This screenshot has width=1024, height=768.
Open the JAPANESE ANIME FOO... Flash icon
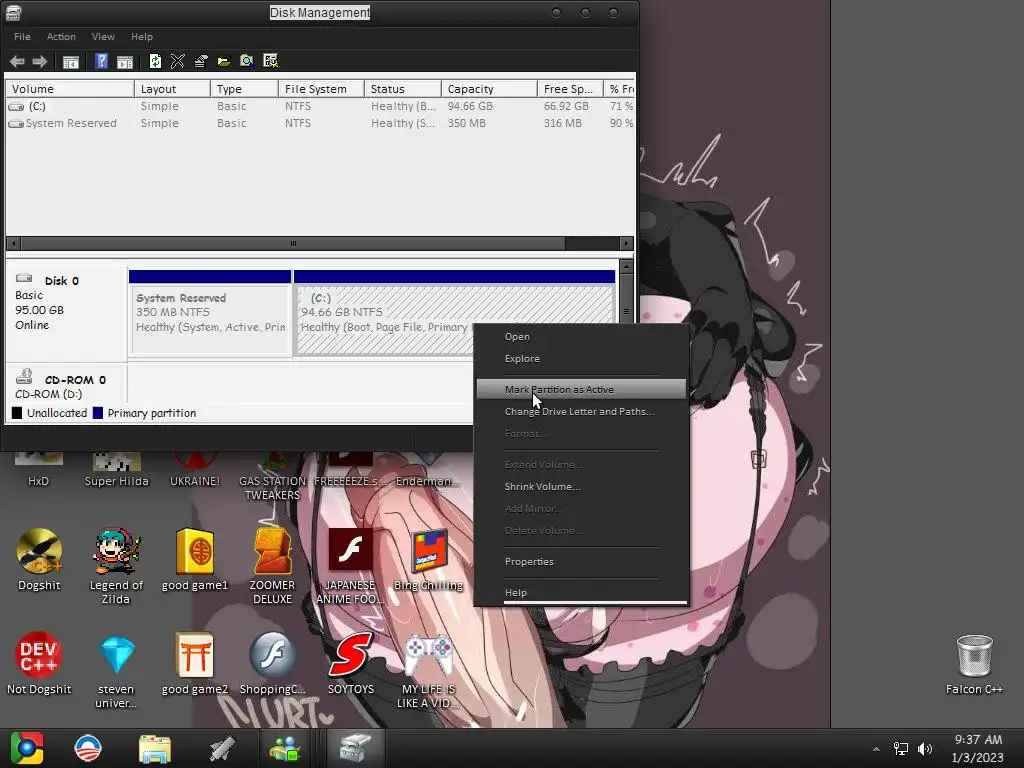pyautogui.click(x=350, y=566)
